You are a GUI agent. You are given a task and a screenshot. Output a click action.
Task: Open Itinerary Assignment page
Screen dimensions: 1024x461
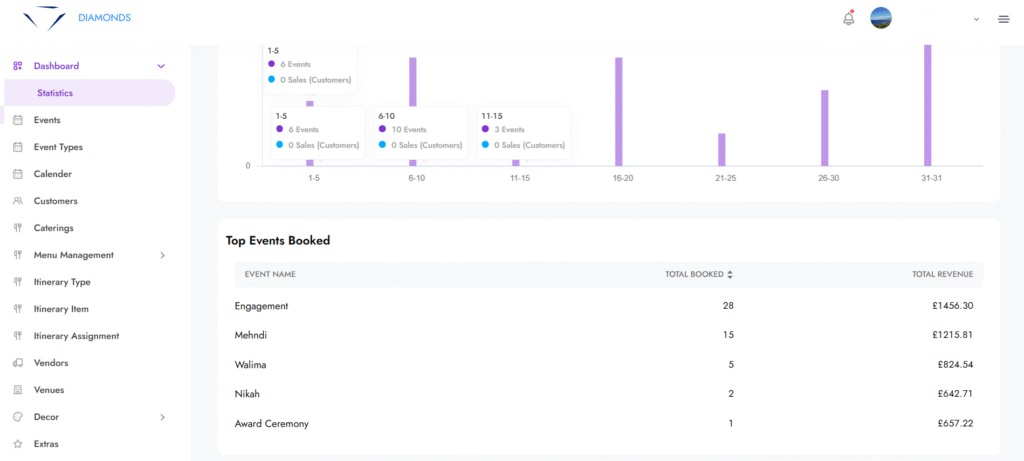click(76, 336)
